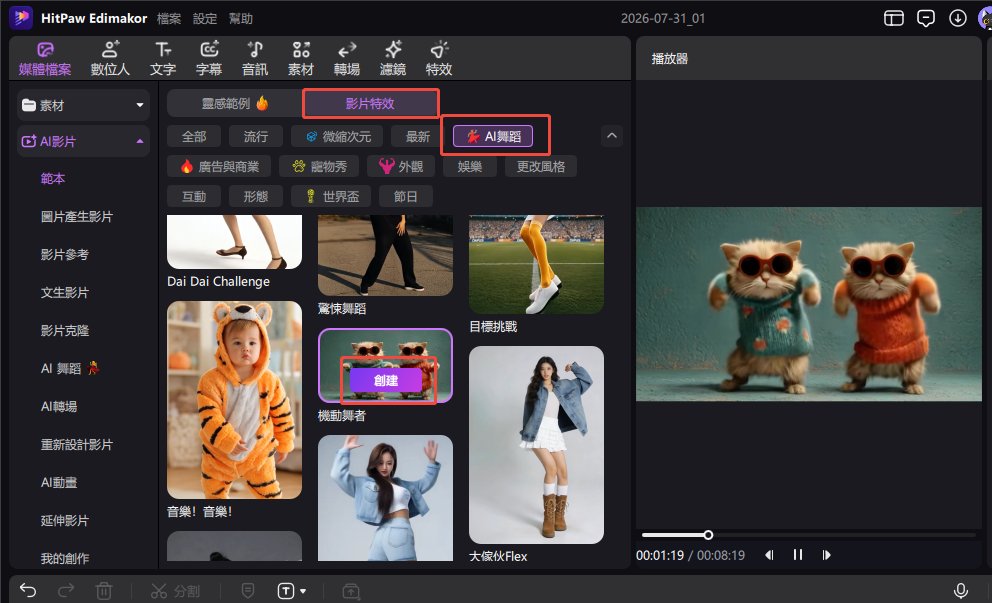Select the 更改風格 category tag

click(x=541, y=166)
